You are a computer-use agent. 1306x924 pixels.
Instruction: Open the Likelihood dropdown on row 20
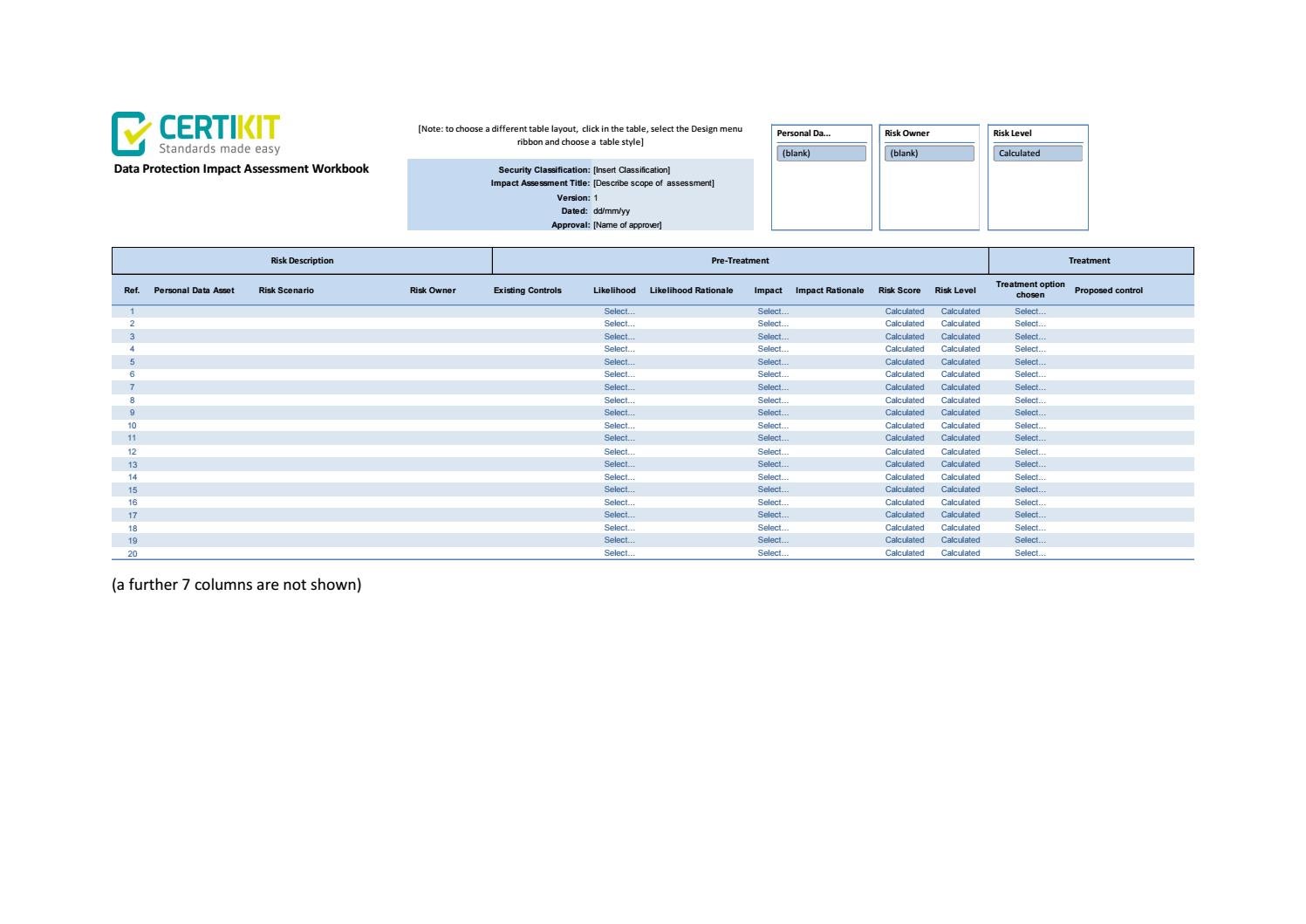point(620,552)
